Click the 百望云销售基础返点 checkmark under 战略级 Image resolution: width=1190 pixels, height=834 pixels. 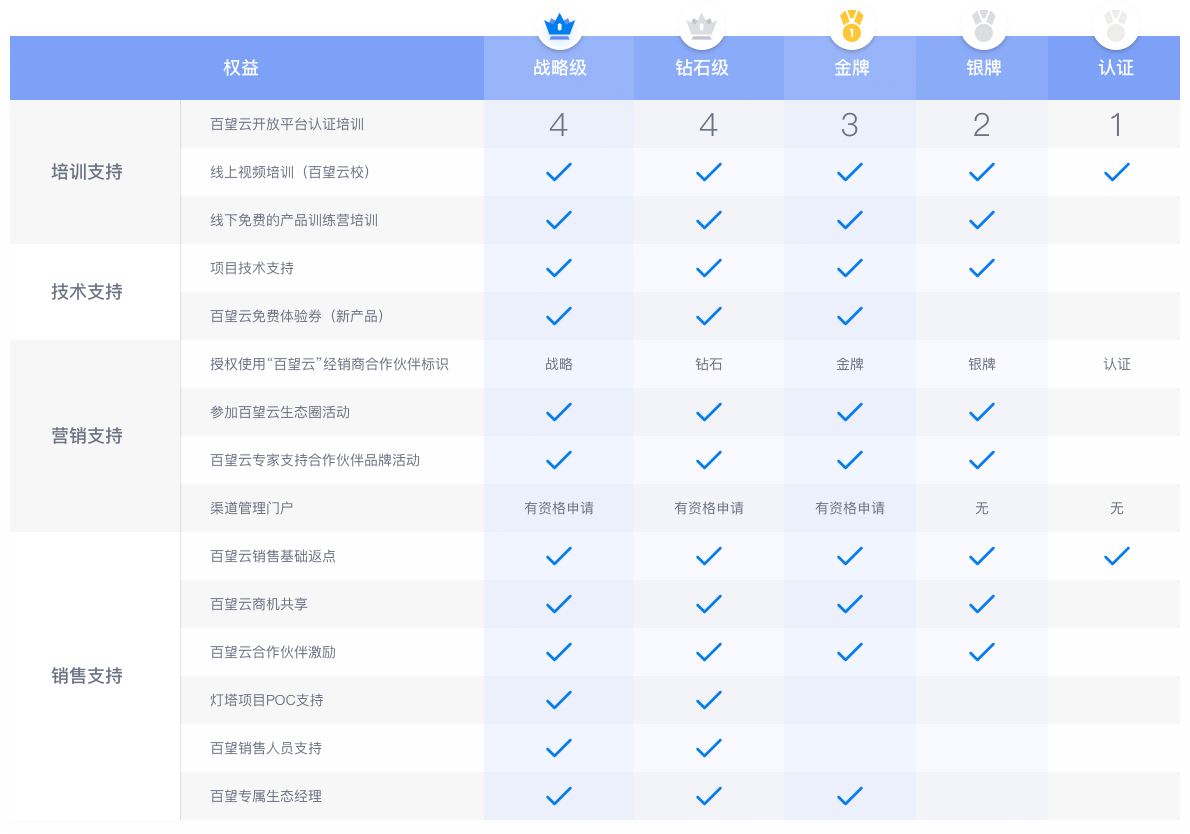[x=559, y=556]
